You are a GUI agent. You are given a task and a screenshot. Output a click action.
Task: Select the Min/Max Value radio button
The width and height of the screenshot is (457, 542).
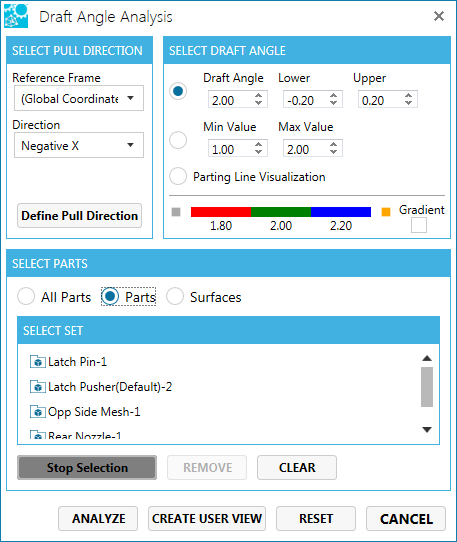point(178,140)
